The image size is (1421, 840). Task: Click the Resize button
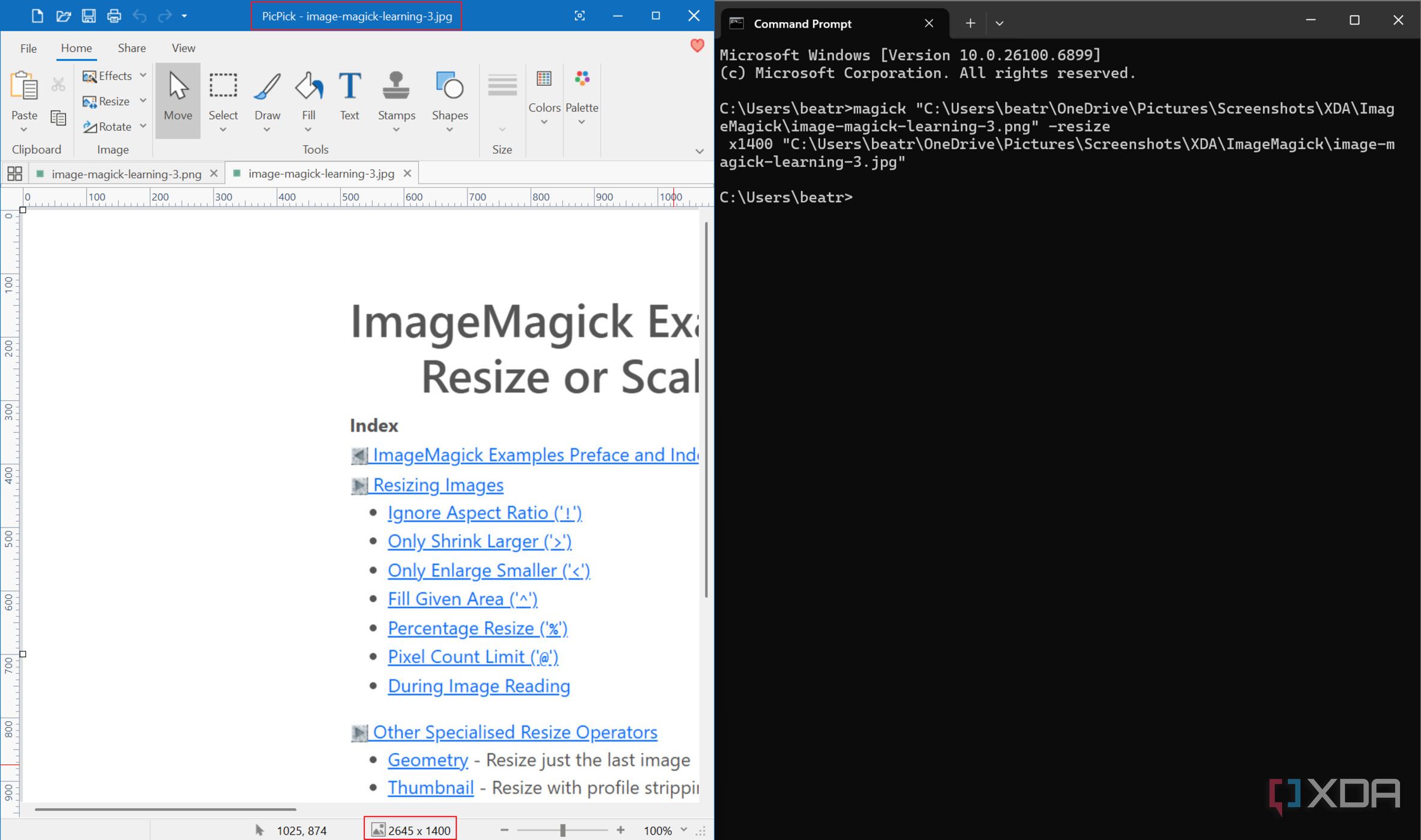point(107,101)
